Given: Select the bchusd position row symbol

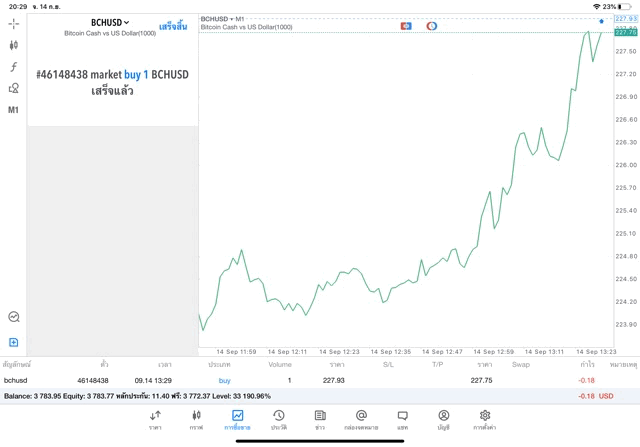Looking at the screenshot, I should click(x=16, y=380).
